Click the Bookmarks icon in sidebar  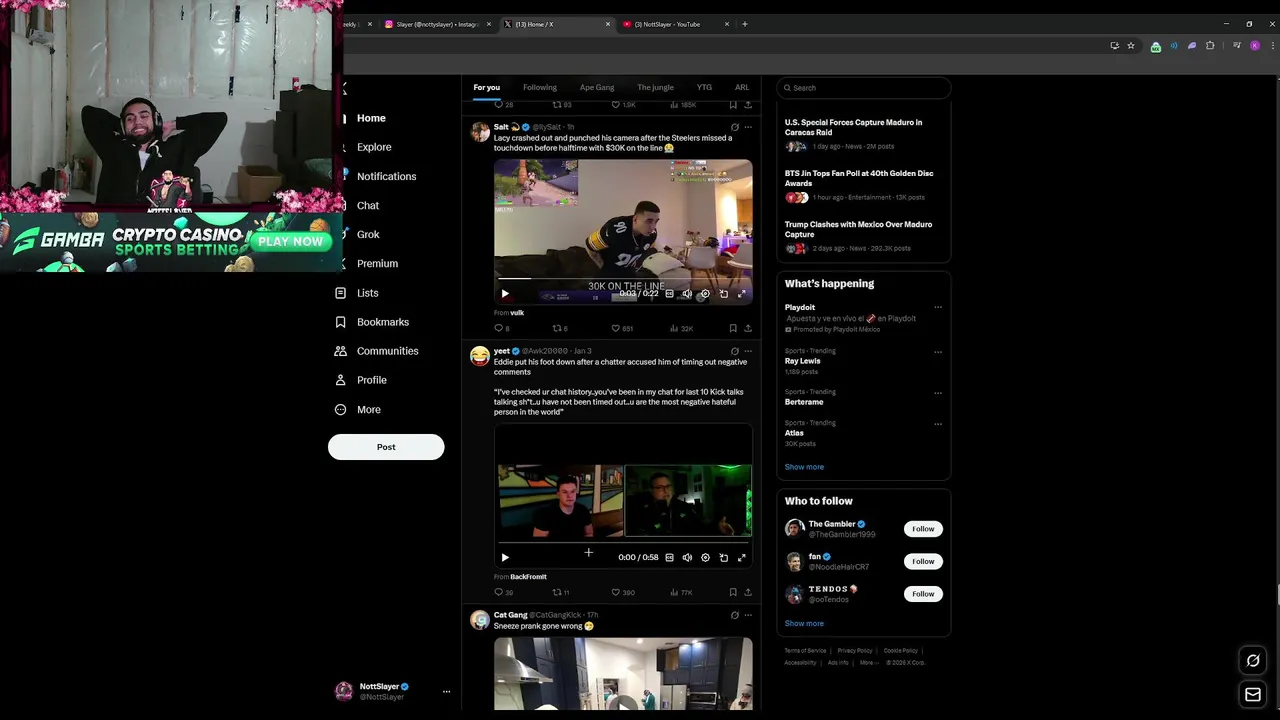(340, 322)
